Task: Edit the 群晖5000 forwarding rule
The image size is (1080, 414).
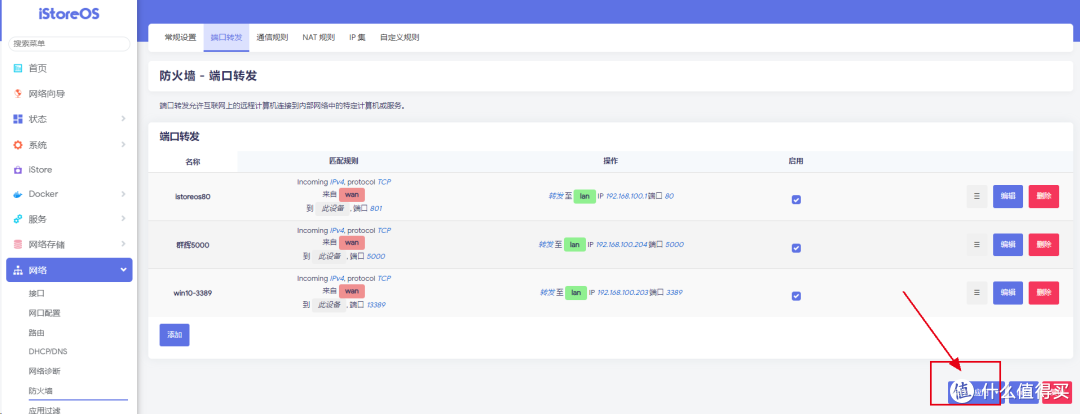Action: (1008, 245)
